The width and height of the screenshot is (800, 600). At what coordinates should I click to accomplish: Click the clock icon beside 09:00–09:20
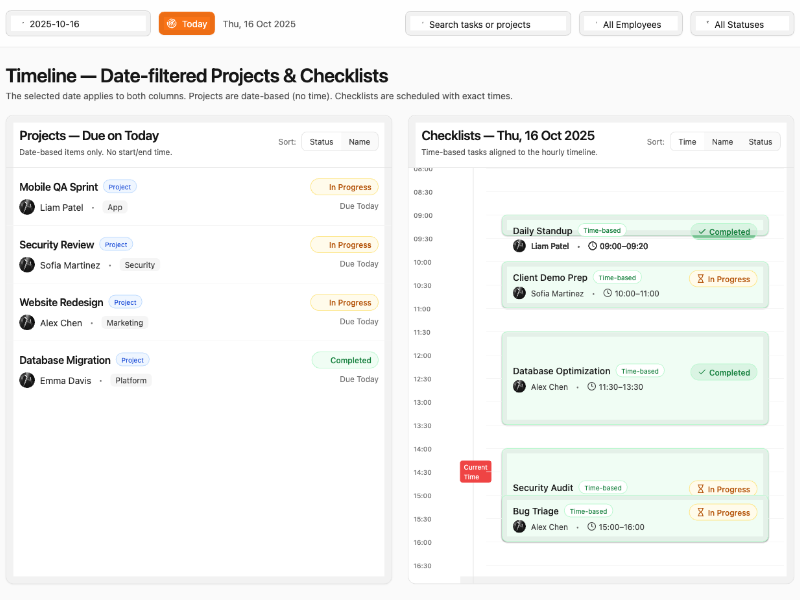pos(592,246)
